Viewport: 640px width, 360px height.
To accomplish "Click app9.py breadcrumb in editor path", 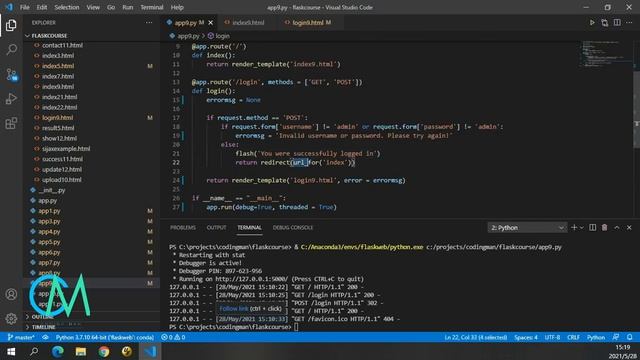I will pyautogui.click(x=184, y=36).
